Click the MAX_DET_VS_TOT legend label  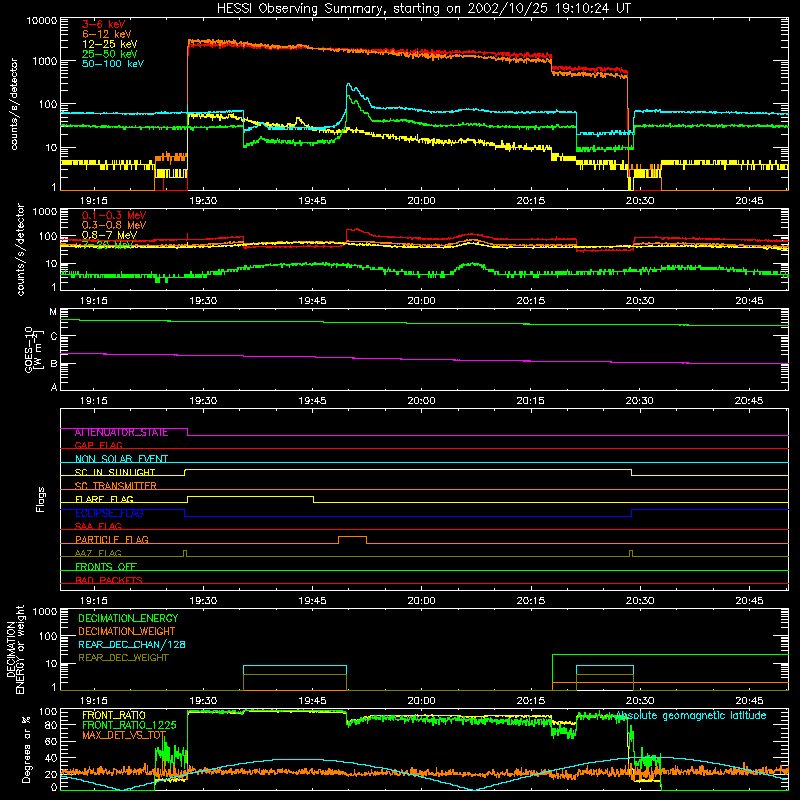click(124, 735)
